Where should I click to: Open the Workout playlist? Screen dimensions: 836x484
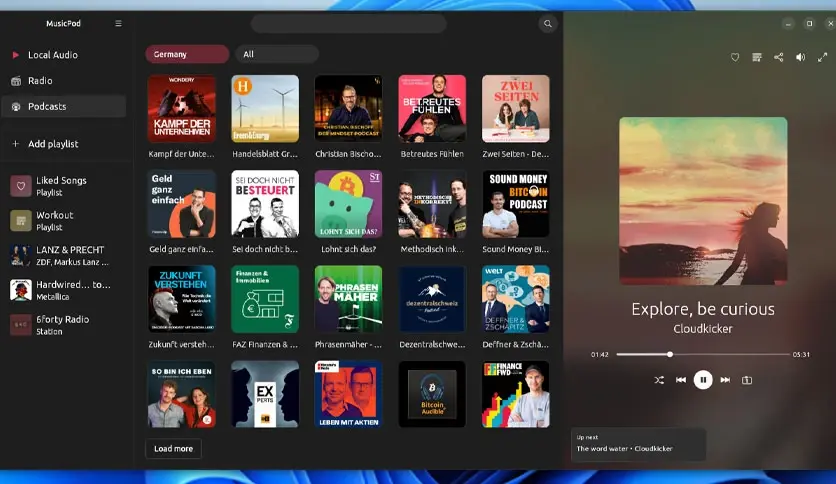pyautogui.click(x=64, y=221)
